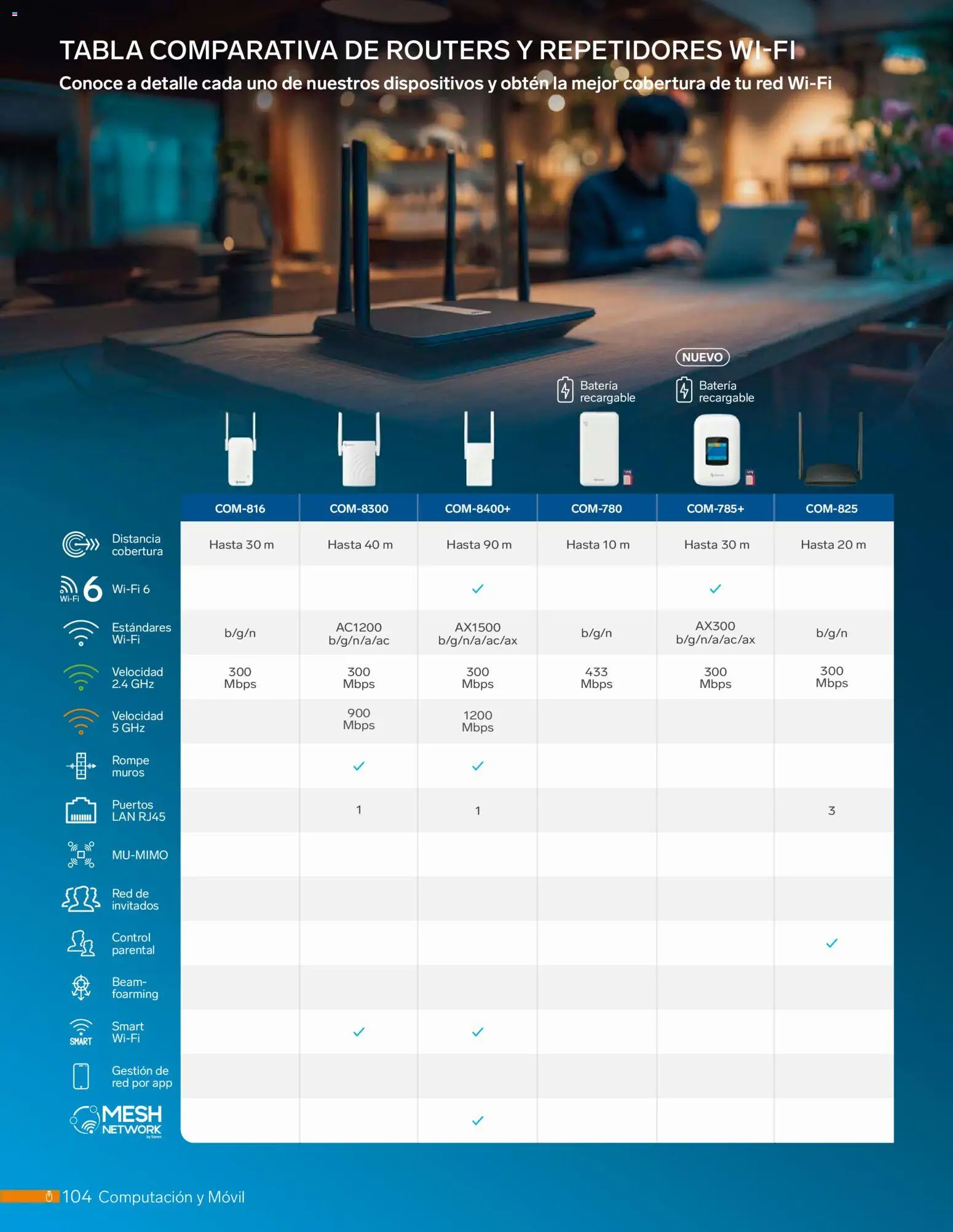Click the Mesh Network logo
Screen dimensions: 953x1232
[117, 1121]
